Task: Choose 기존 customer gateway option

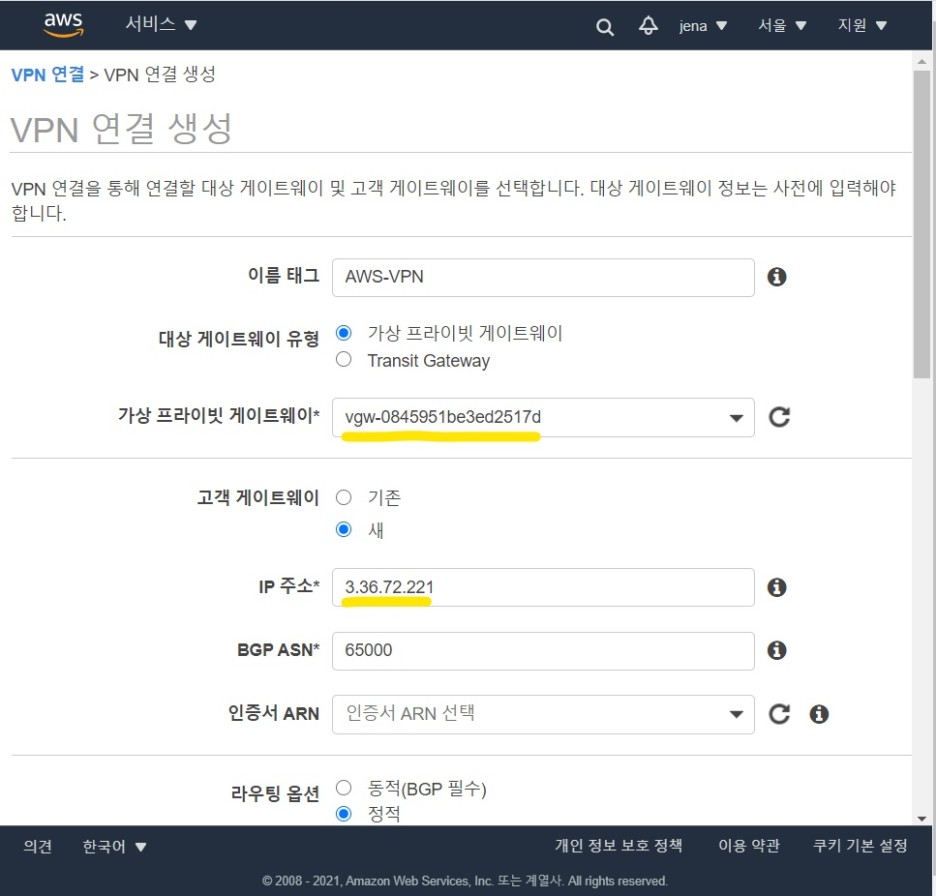Action: (x=344, y=497)
